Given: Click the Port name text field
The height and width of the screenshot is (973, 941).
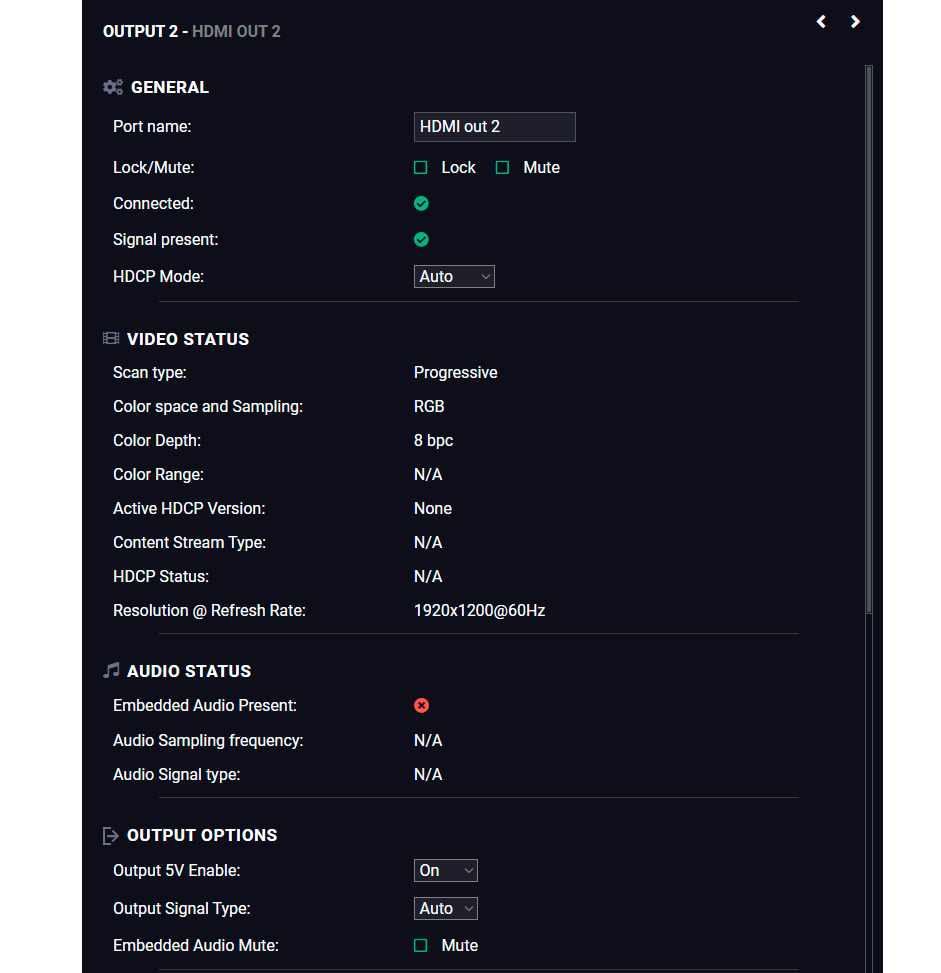Looking at the screenshot, I should click(x=495, y=127).
